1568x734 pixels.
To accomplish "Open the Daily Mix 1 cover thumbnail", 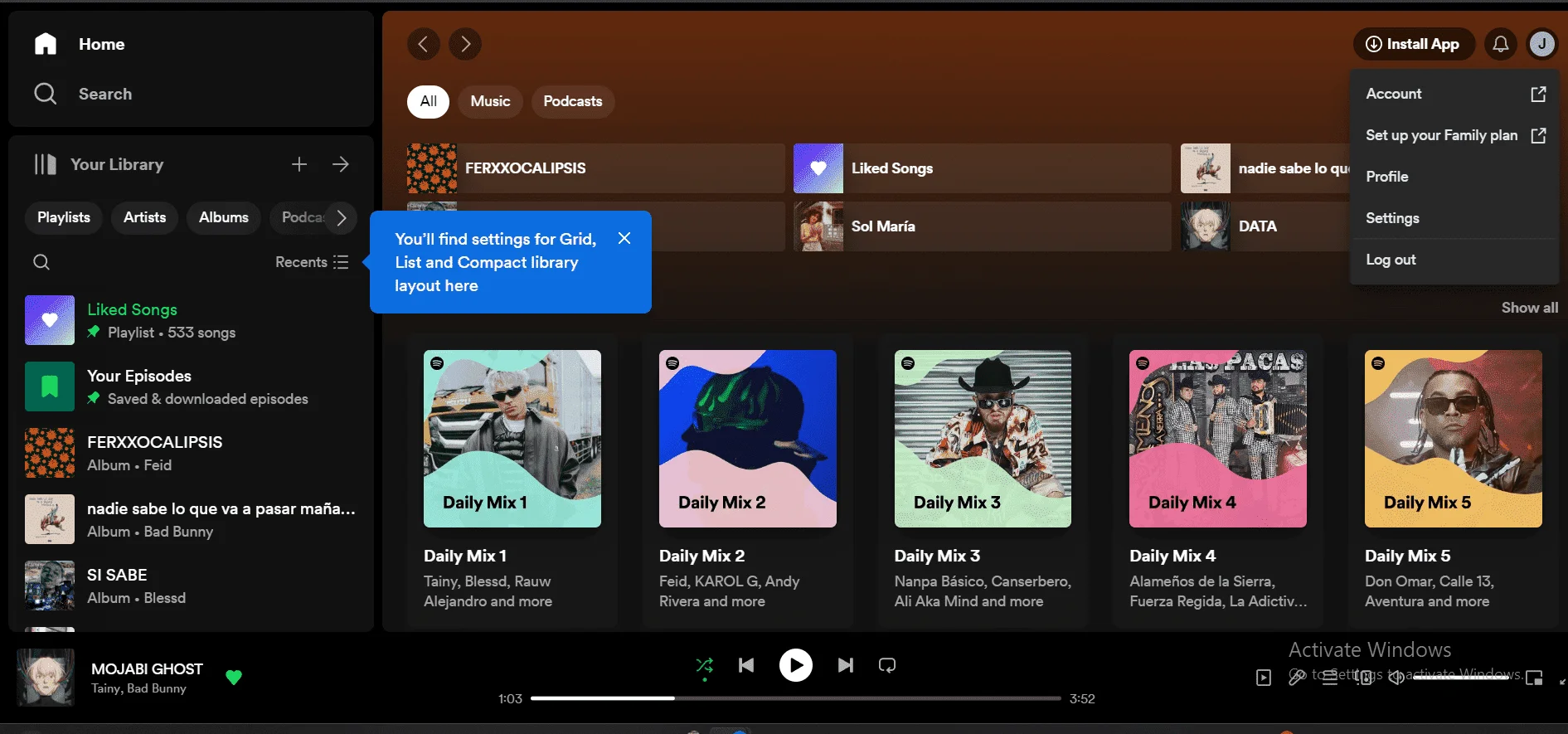I will 512,439.
